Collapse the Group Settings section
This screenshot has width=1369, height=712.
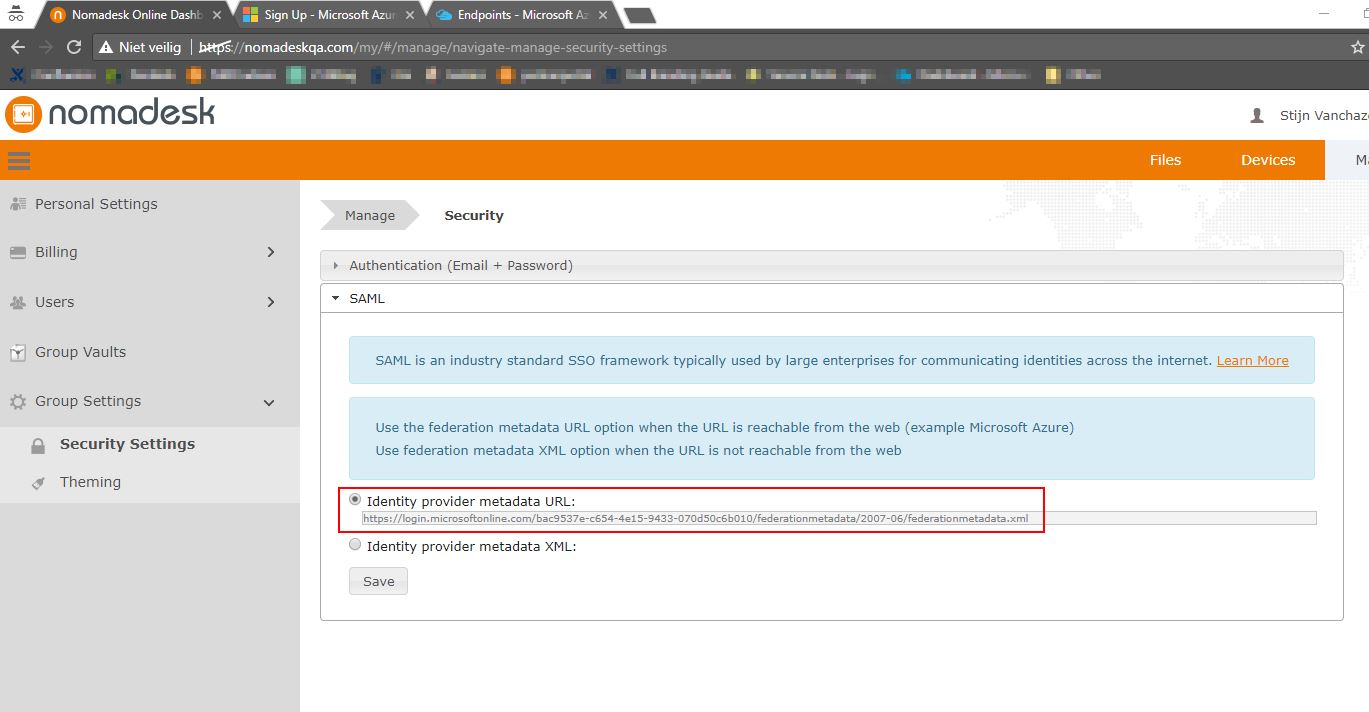[268, 402]
